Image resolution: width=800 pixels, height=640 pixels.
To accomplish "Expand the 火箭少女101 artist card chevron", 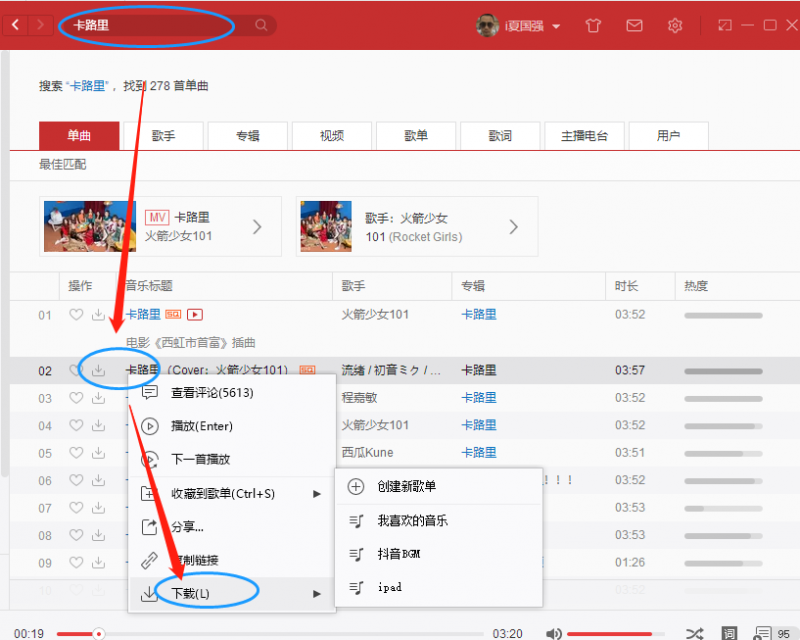I will pos(514,227).
